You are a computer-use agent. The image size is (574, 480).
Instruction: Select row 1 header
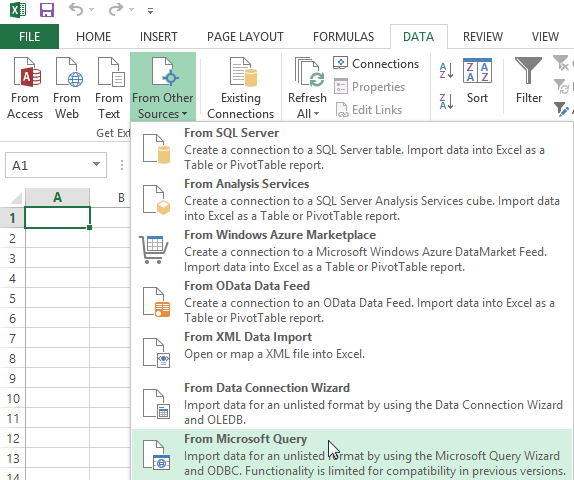(12, 218)
